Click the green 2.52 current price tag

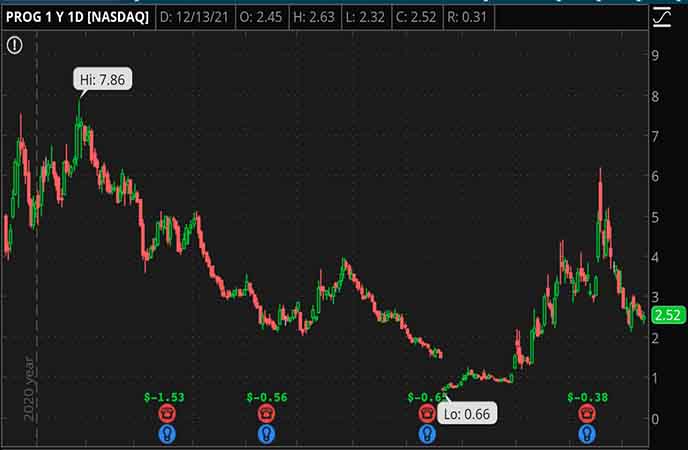(668, 315)
